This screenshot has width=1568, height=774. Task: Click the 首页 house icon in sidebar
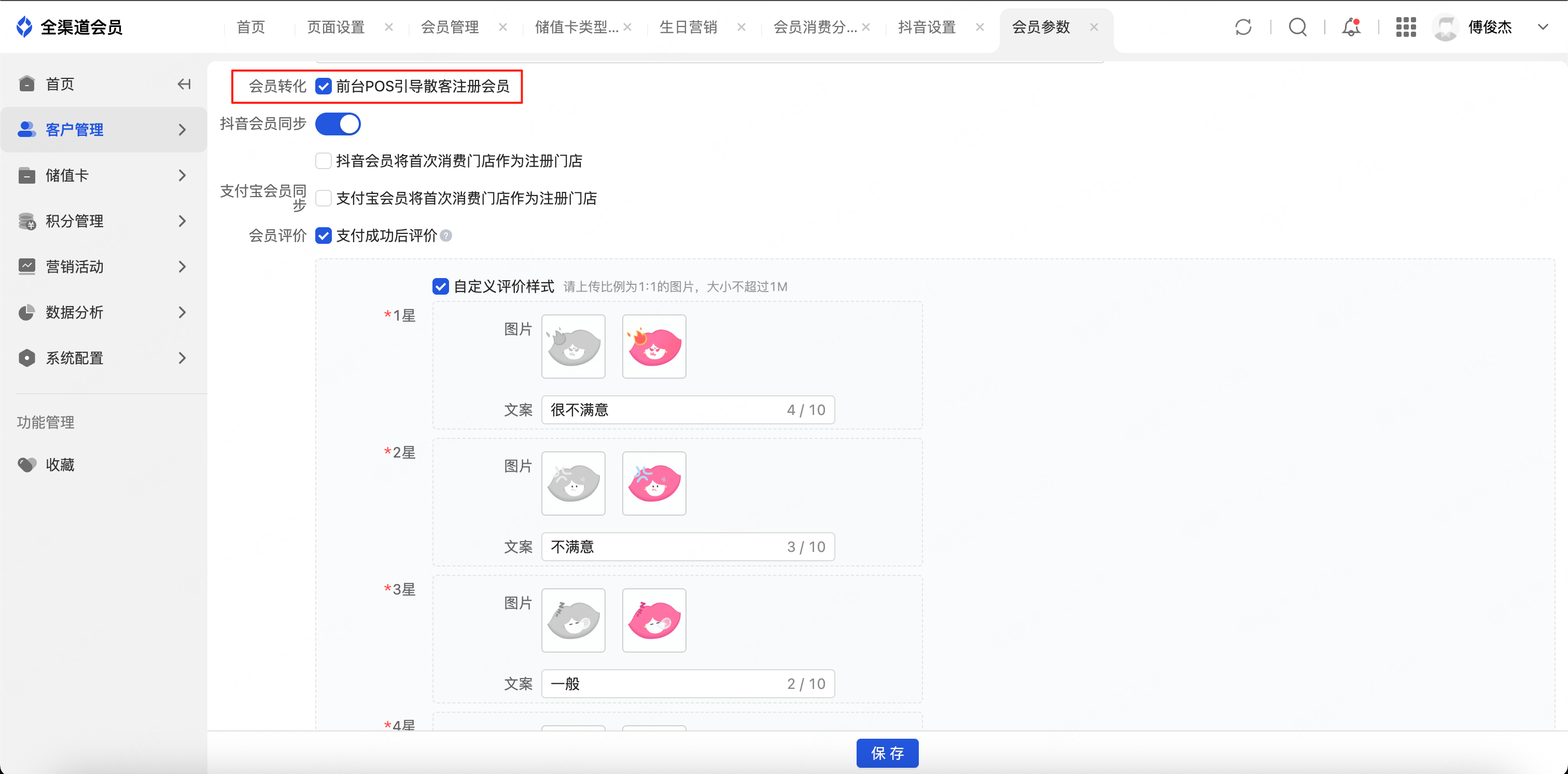(x=27, y=84)
